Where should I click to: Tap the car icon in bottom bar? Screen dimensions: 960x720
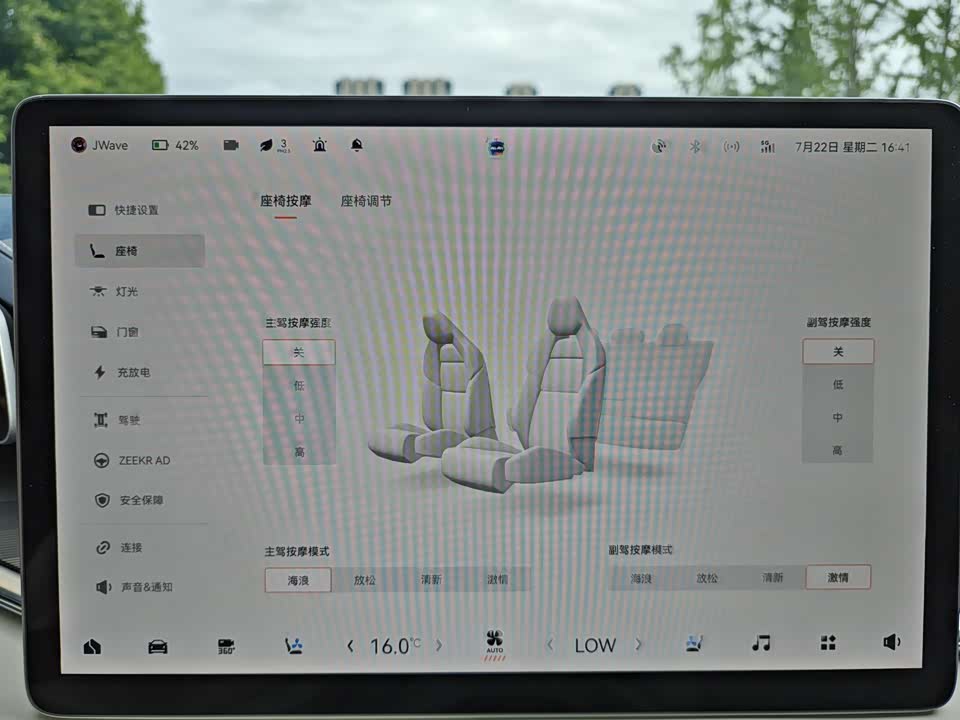pyautogui.click(x=158, y=646)
